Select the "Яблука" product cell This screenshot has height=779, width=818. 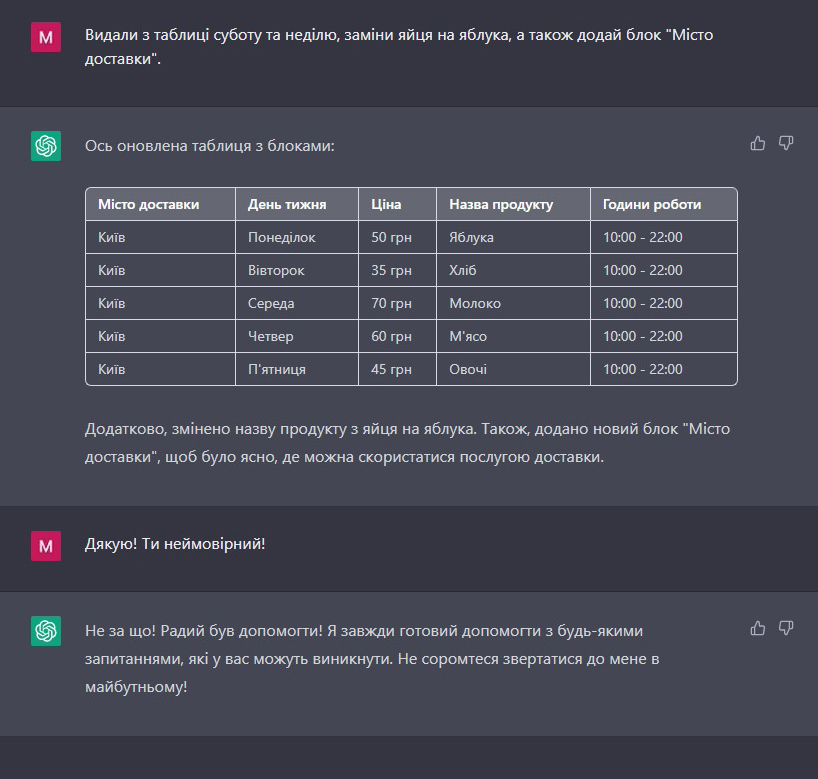click(x=471, y=237)
